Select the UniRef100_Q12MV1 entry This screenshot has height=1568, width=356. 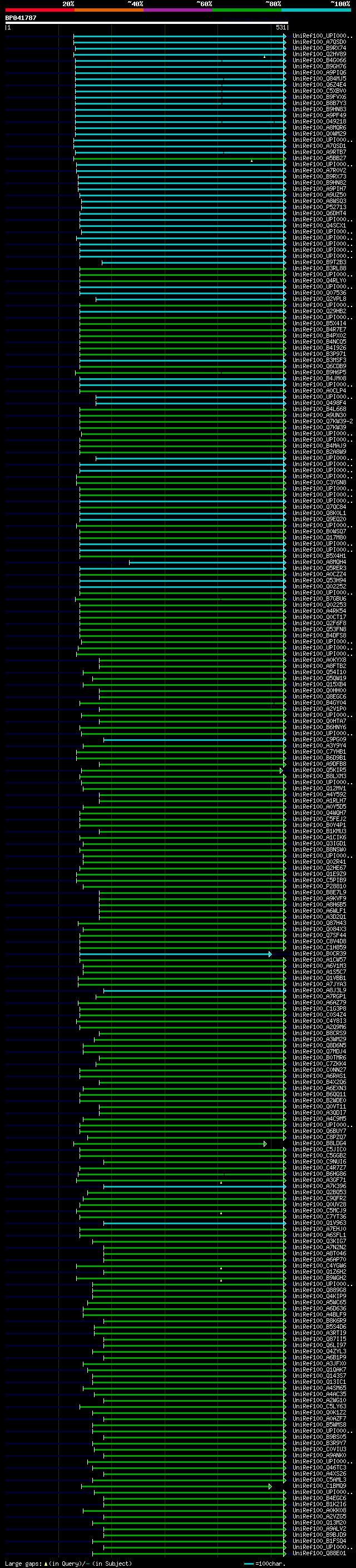(319, 789)
